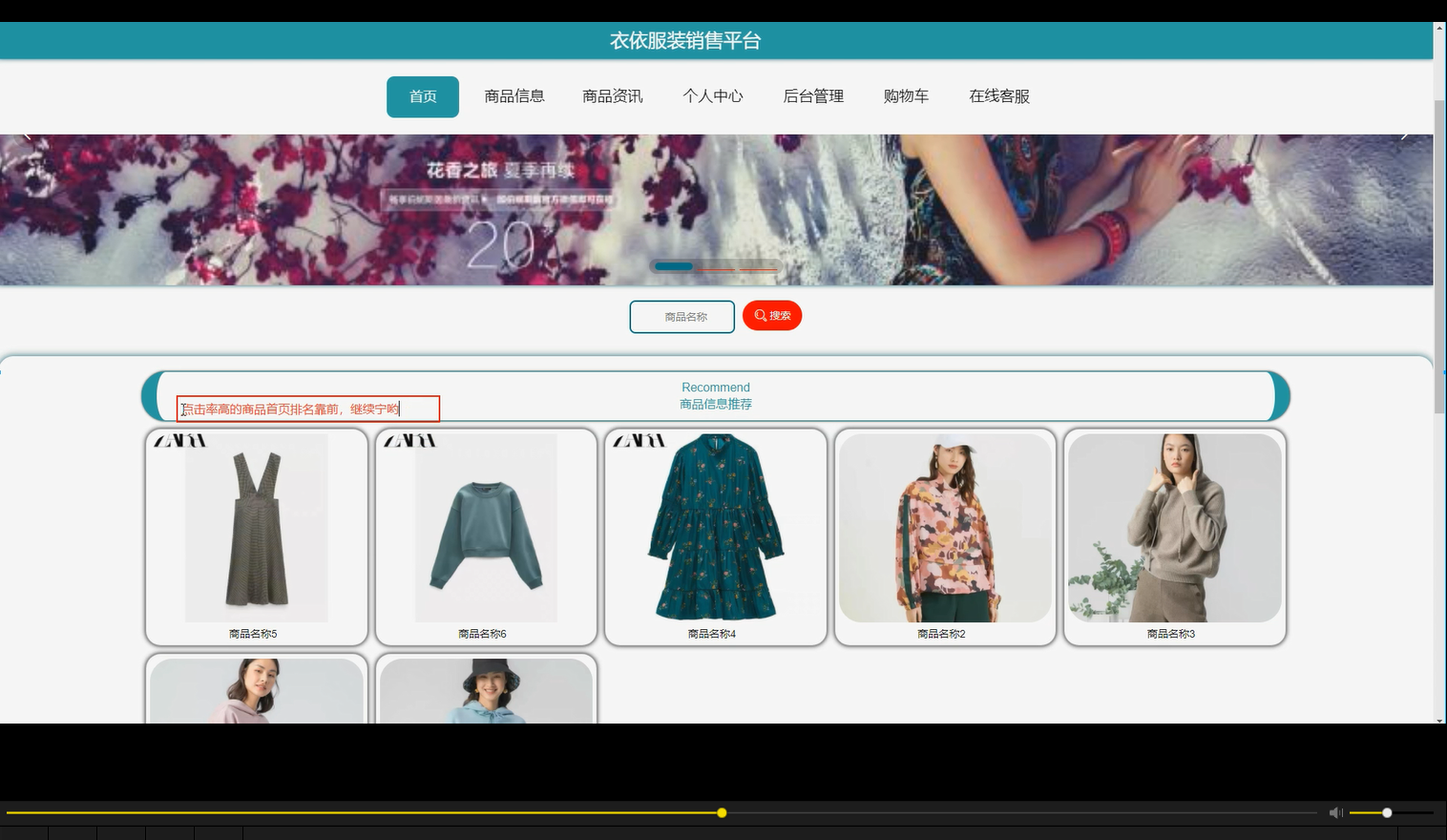Image resolution: width=1447 pixels, height=840 pixels.
Task: Click the left carousel arrow on the banner
Action: [26, 134]
